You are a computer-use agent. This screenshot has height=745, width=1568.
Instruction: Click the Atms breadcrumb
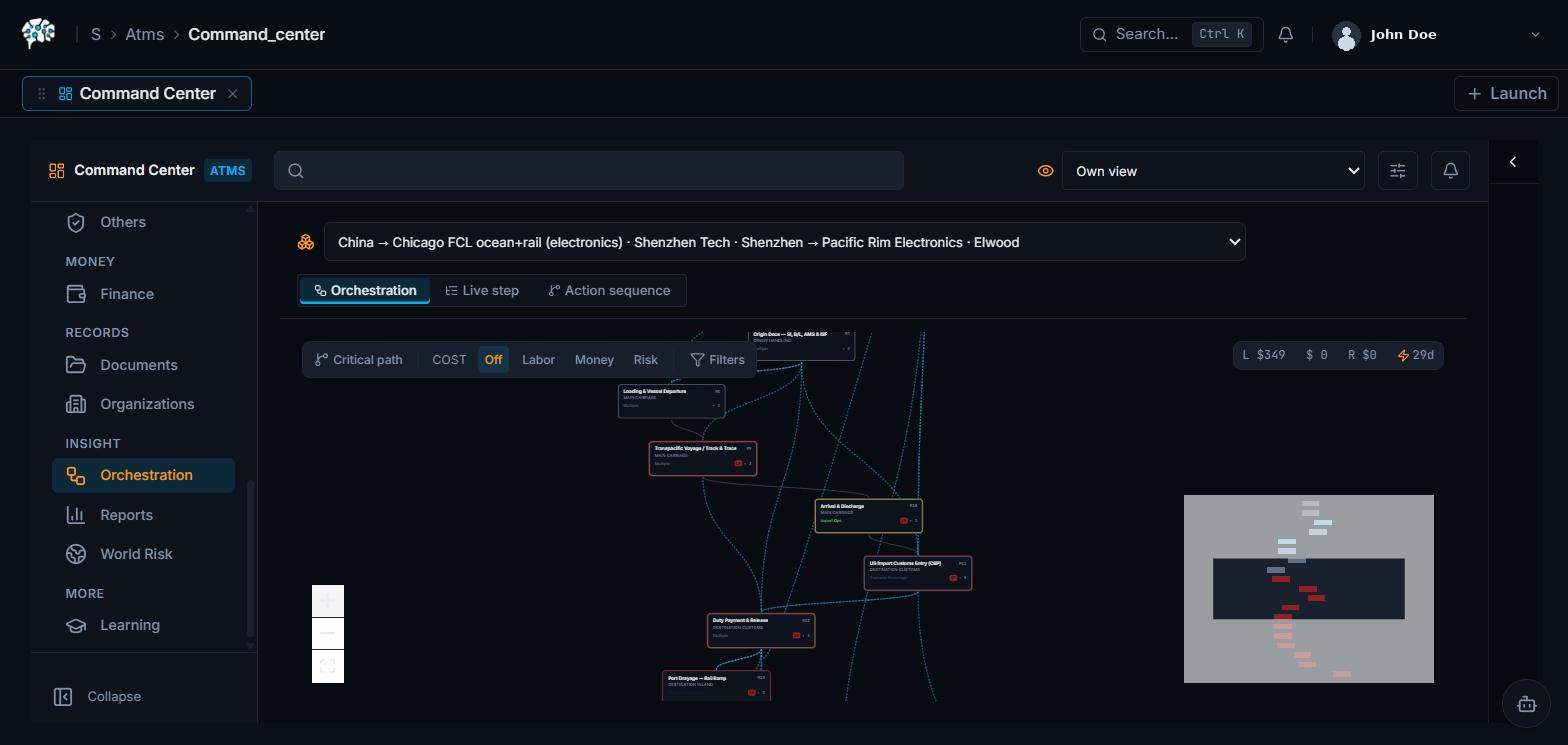(x=144, y=34)
